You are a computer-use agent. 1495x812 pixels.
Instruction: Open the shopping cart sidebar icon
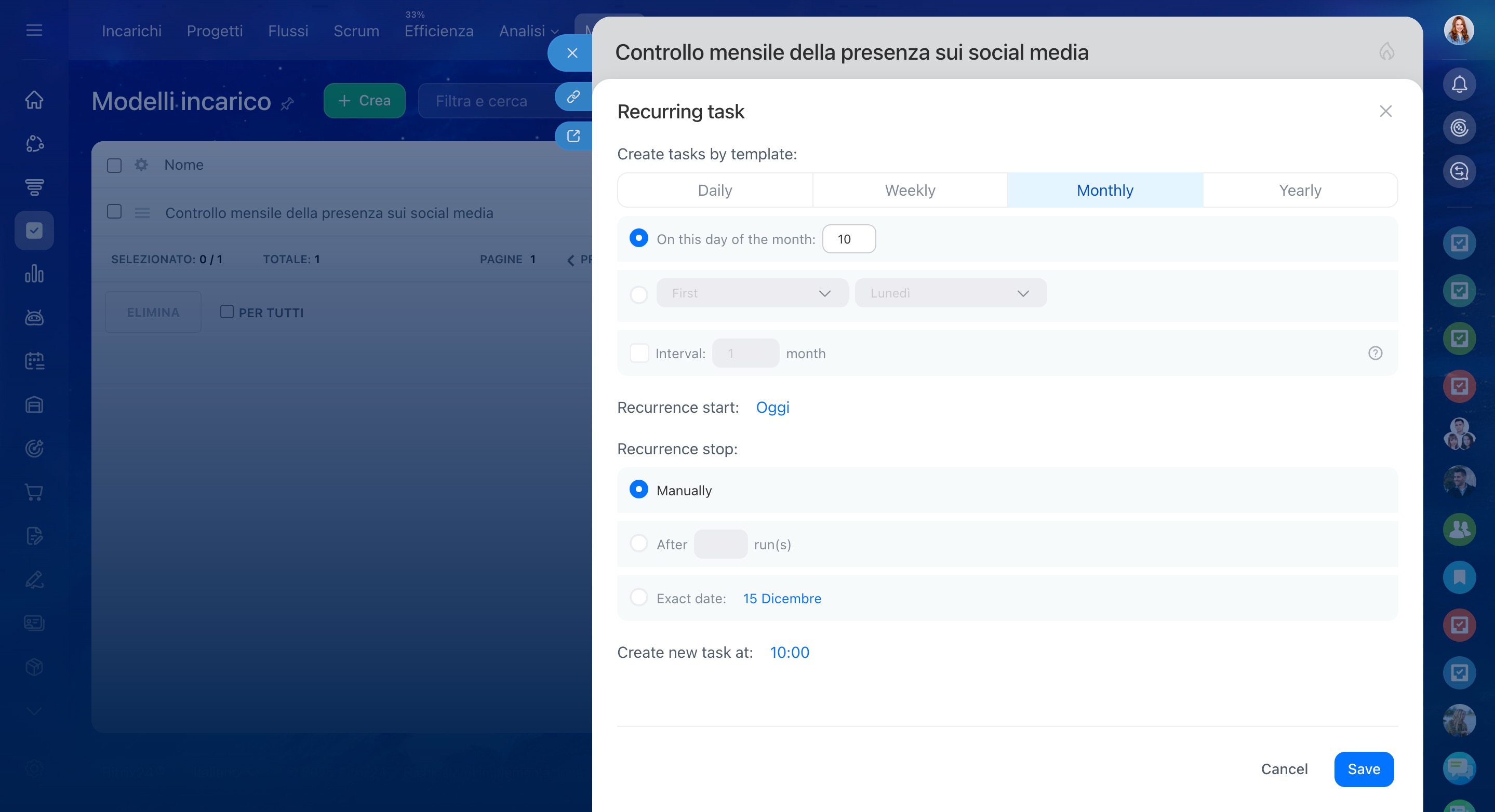34,492
